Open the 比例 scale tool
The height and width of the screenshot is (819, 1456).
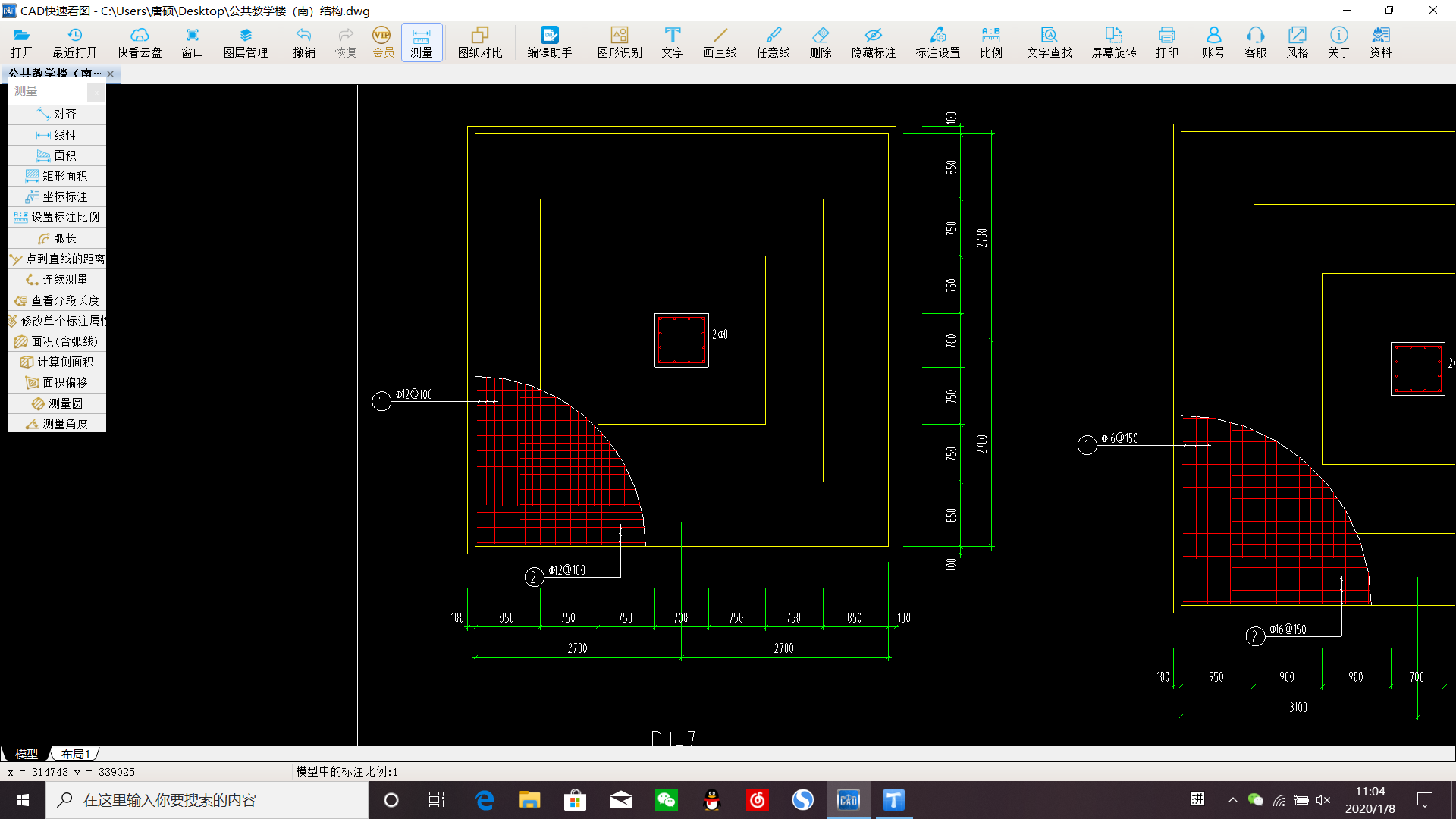pos(991,42)
